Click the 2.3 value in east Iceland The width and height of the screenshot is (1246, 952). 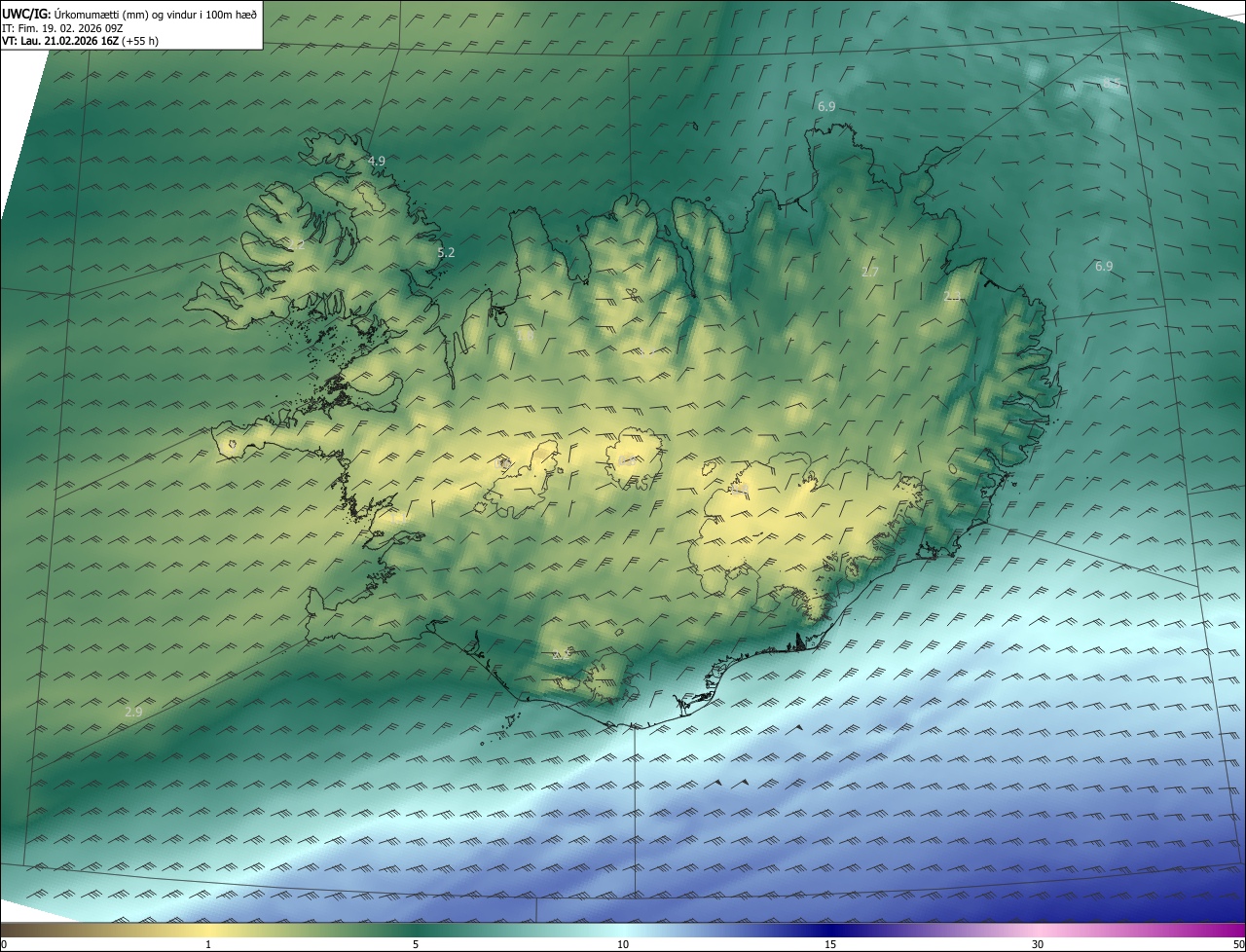click(x=953, y=296)
